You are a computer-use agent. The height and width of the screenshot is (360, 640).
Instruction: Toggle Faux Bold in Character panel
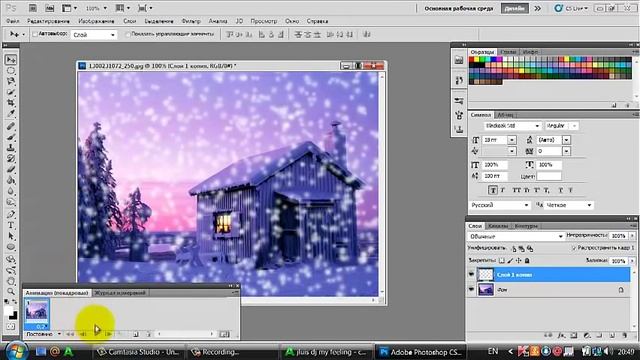click(x=493, y=190)
